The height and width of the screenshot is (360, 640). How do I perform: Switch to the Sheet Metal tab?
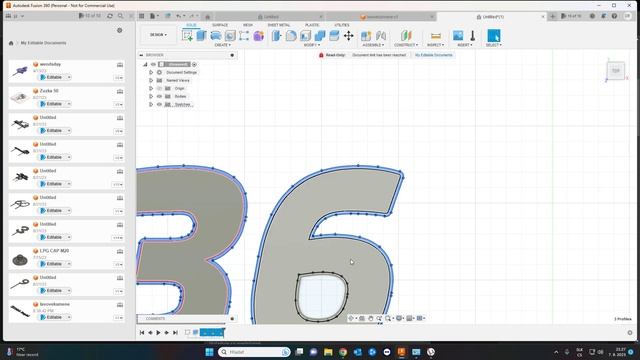tap(279, 25)
